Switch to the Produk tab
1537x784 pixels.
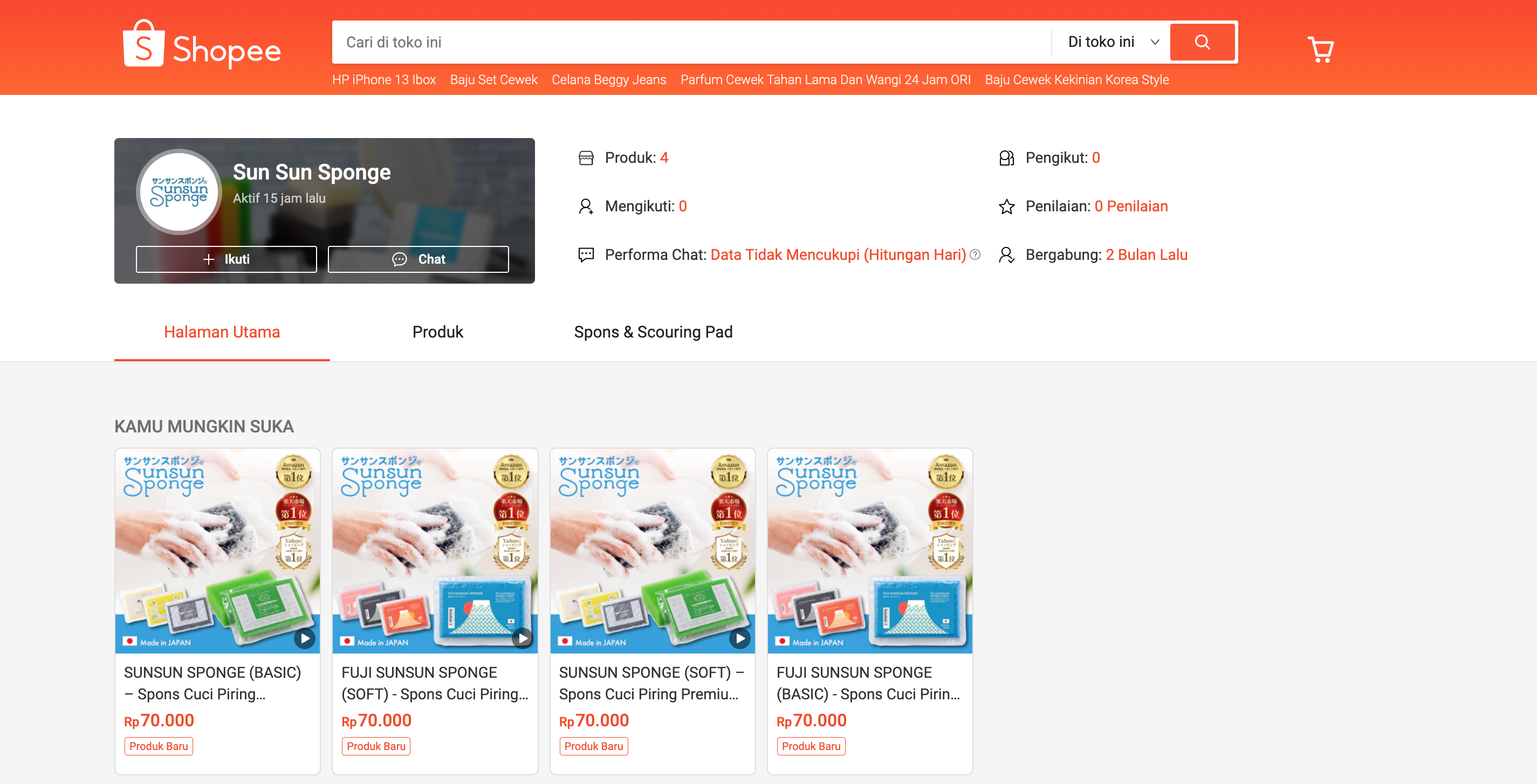(x=437, y=332)
